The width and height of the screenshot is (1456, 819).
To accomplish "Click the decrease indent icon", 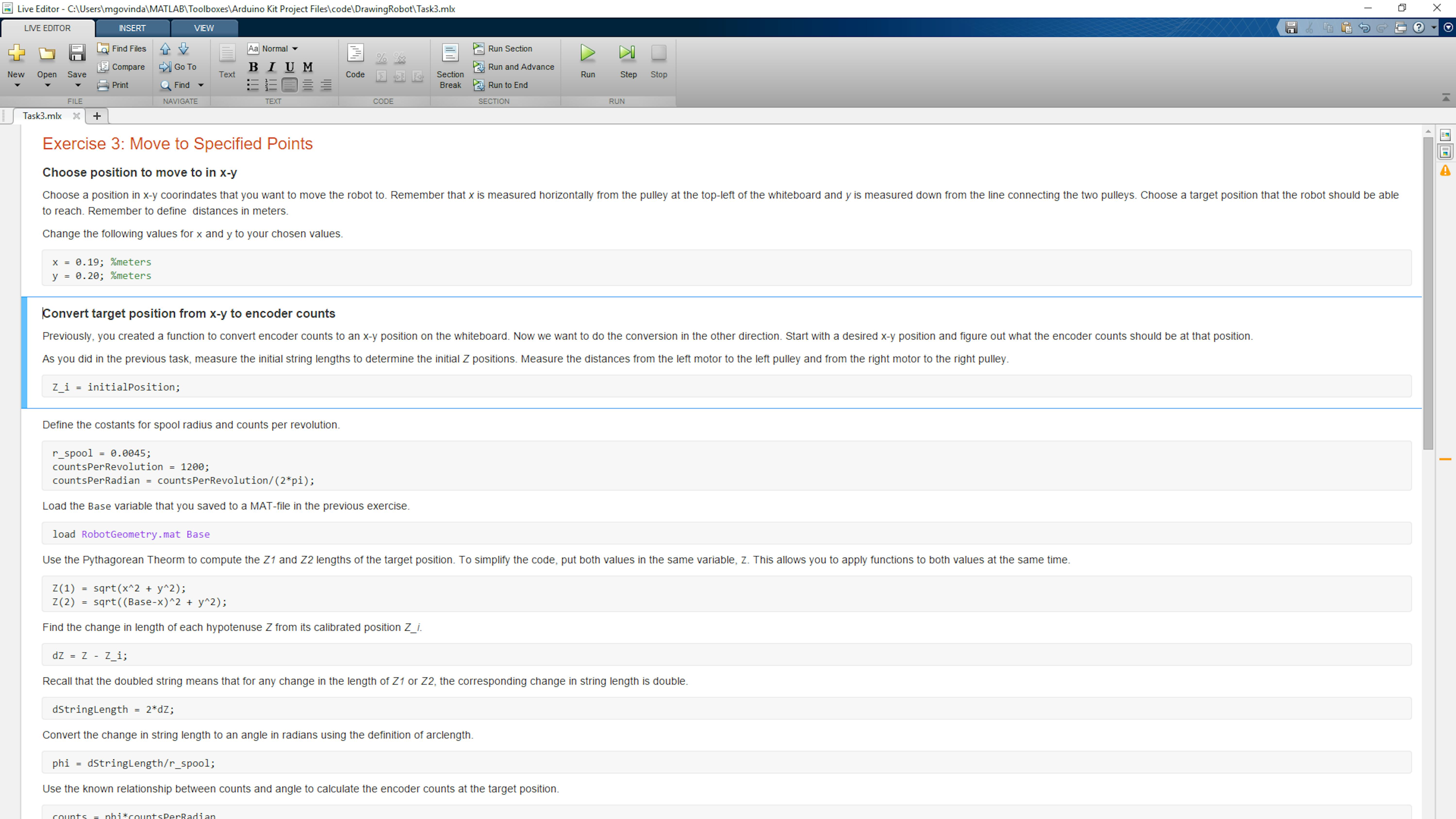I will pos(418,76).
